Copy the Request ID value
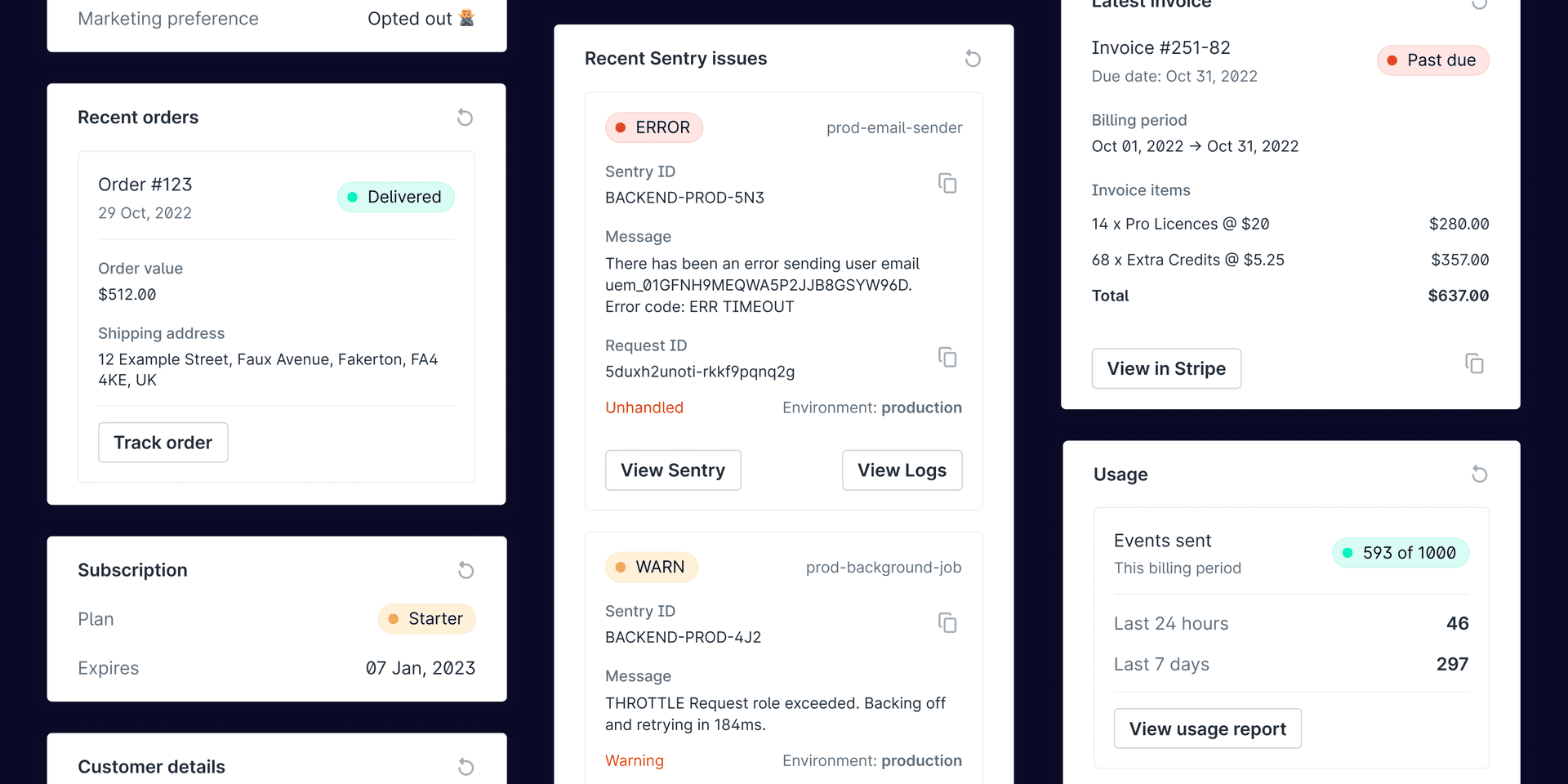 pyautogui.click(x=947, y=358)
